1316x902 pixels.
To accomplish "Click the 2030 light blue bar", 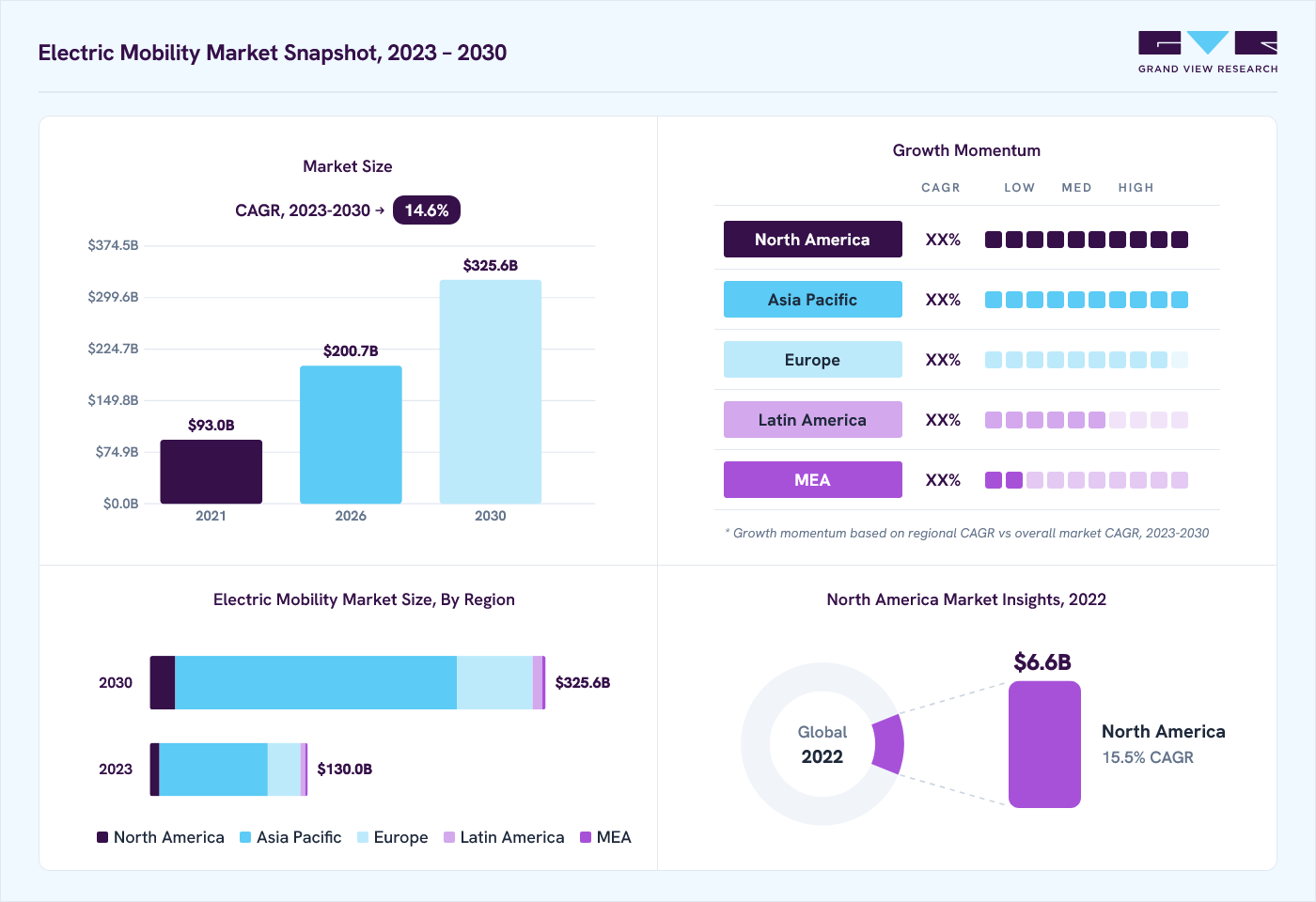I will [x=491, y=392].
